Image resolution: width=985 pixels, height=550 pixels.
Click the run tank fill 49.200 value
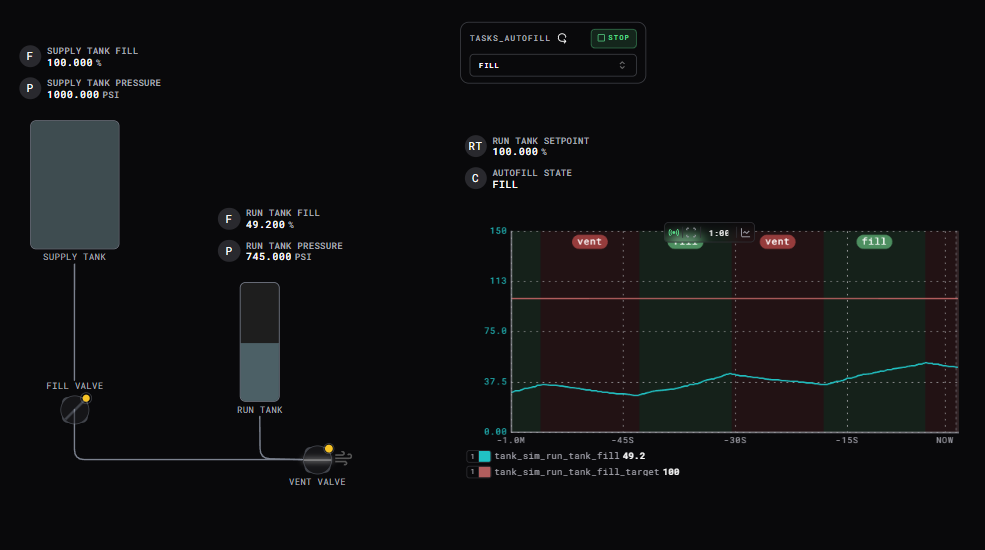[265, 225]
